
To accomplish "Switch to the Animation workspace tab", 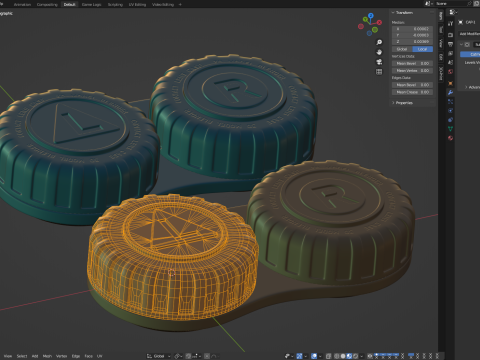I will point(22,4).
